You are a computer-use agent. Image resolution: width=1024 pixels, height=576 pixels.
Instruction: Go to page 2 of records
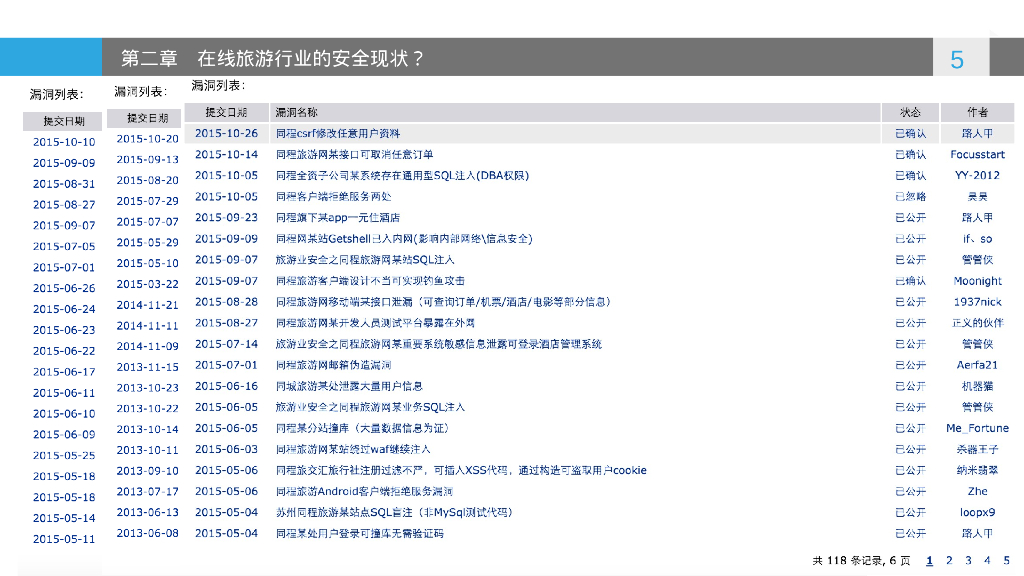pos(949,560)
